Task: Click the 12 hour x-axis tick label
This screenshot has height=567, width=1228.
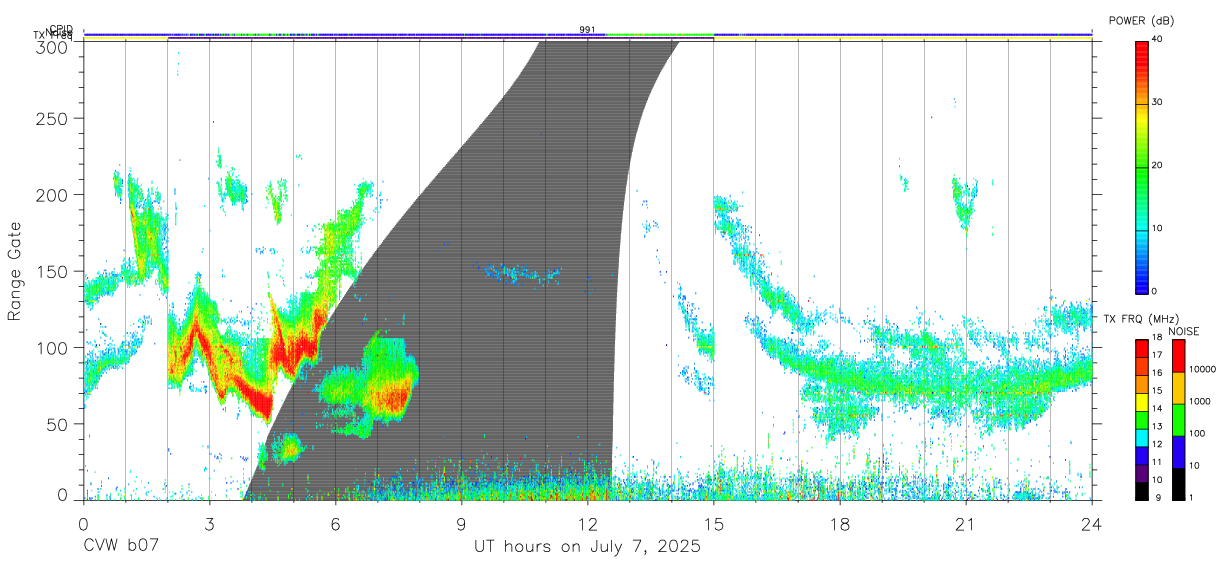Action: pos(588,524)
